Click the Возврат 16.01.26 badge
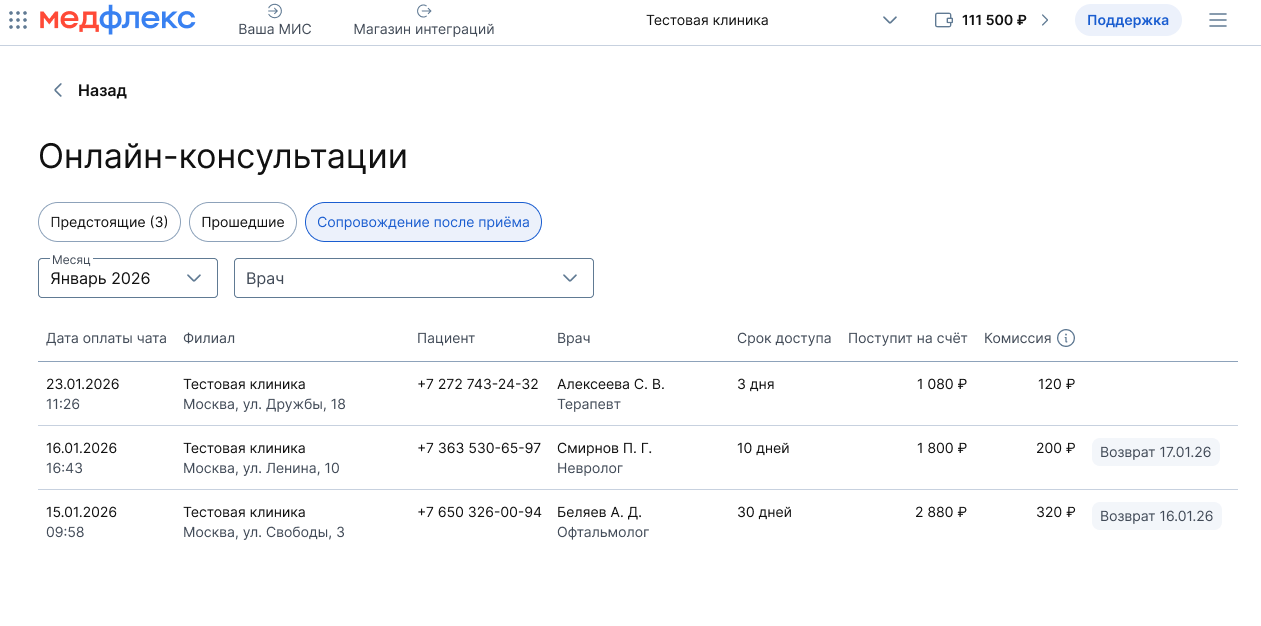1261x626 pixels. coord(1156,516)
